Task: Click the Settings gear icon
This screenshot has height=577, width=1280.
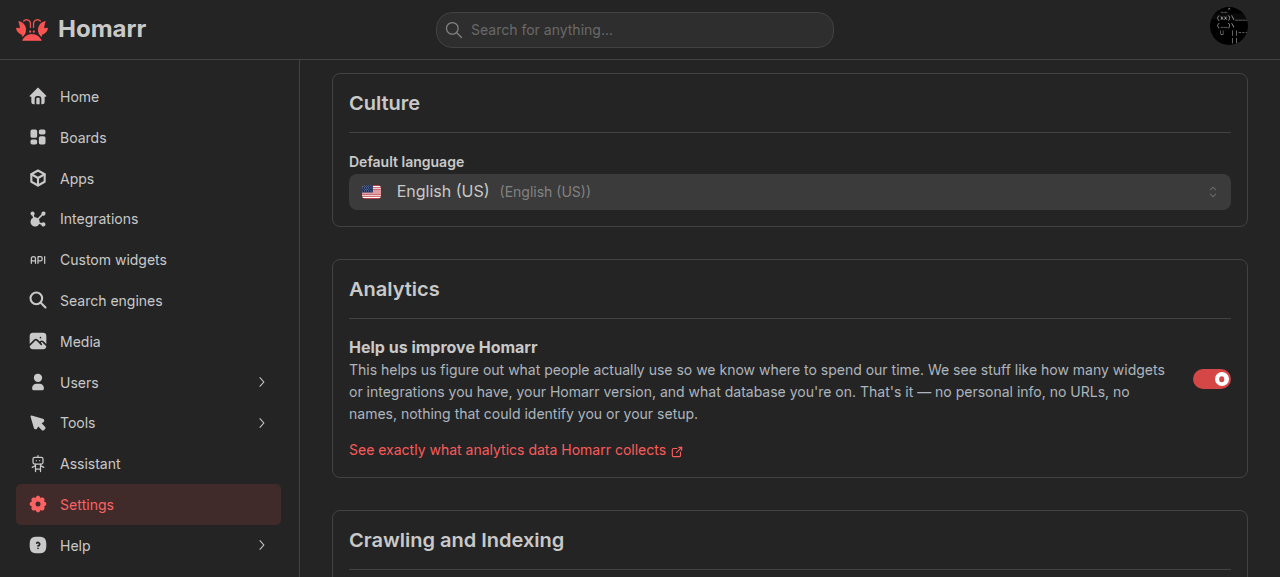Action: (38, 505)
